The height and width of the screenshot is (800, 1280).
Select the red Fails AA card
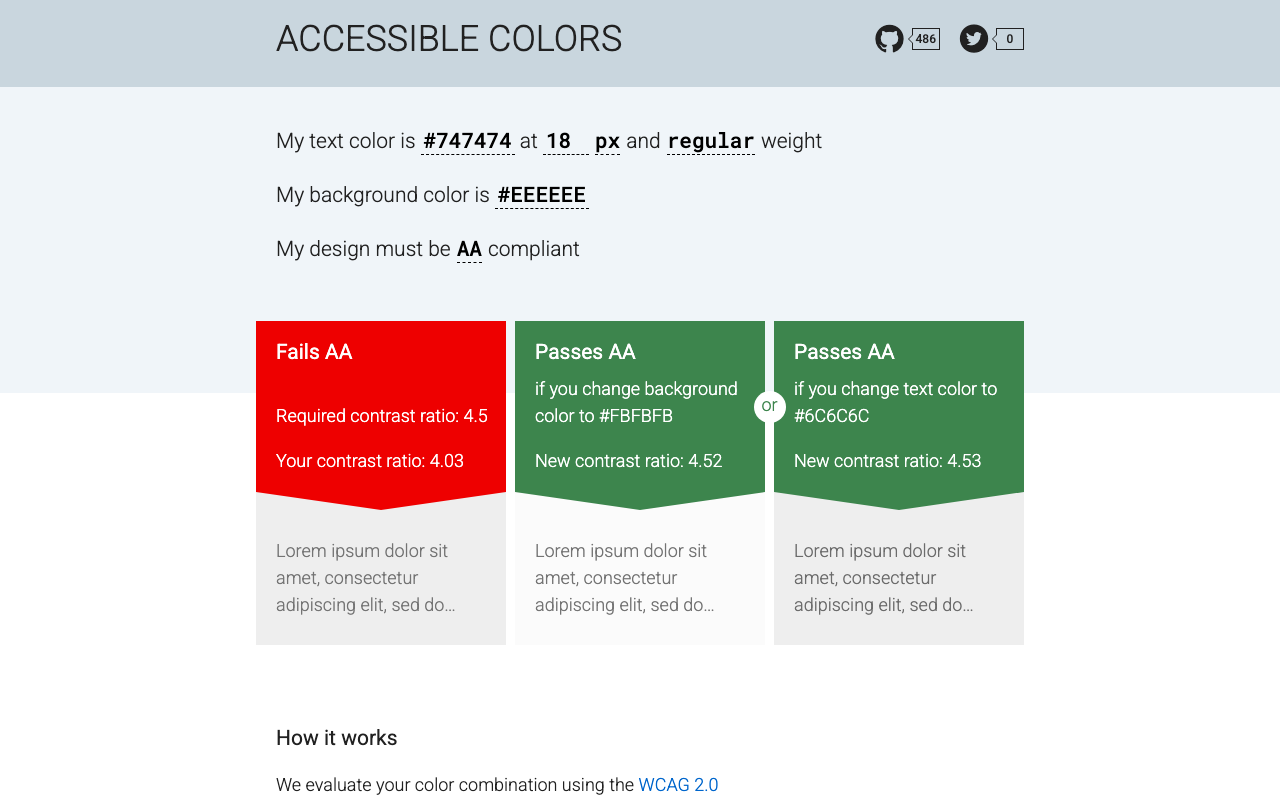381,415
